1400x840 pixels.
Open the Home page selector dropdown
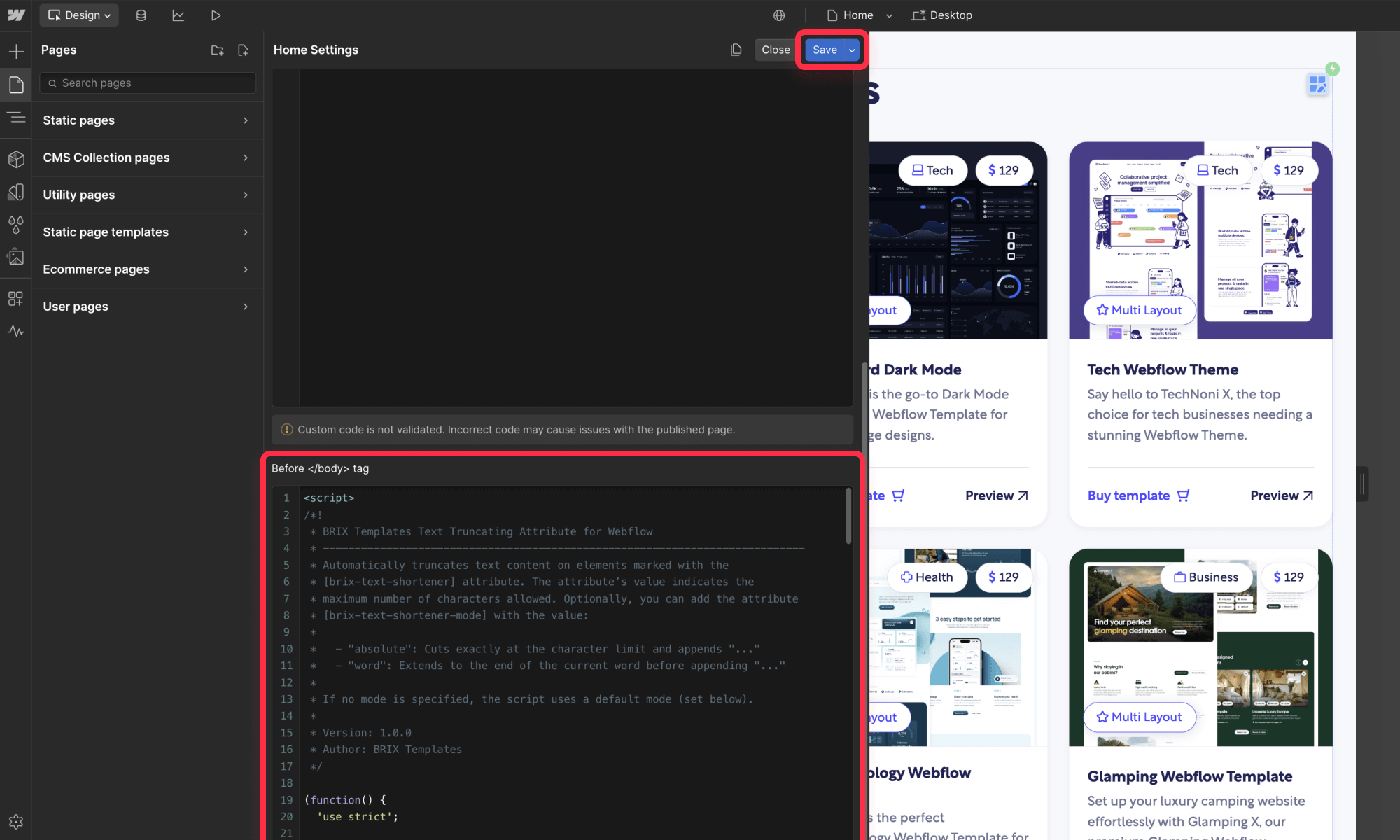[x=860, y=15]
